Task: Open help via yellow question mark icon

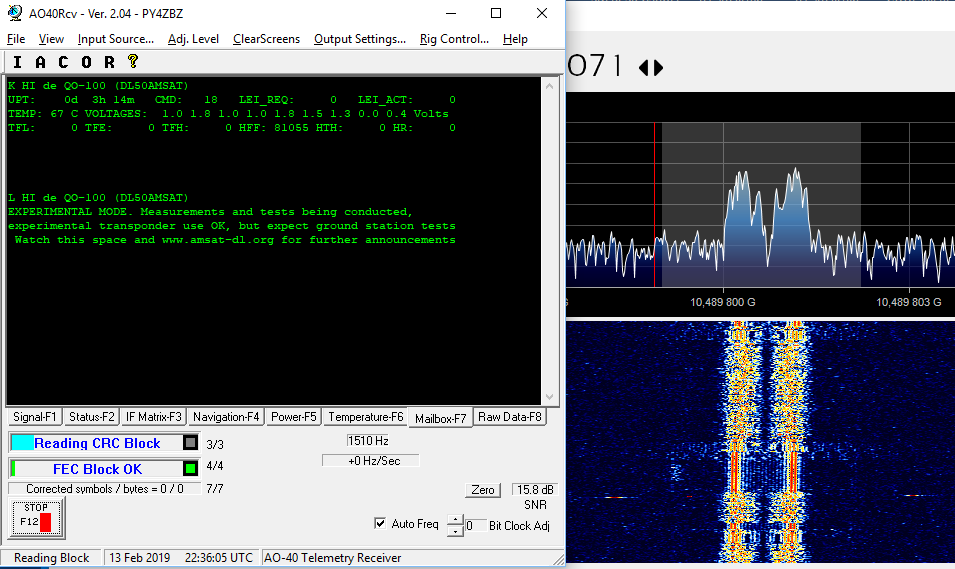Action: 131,62
